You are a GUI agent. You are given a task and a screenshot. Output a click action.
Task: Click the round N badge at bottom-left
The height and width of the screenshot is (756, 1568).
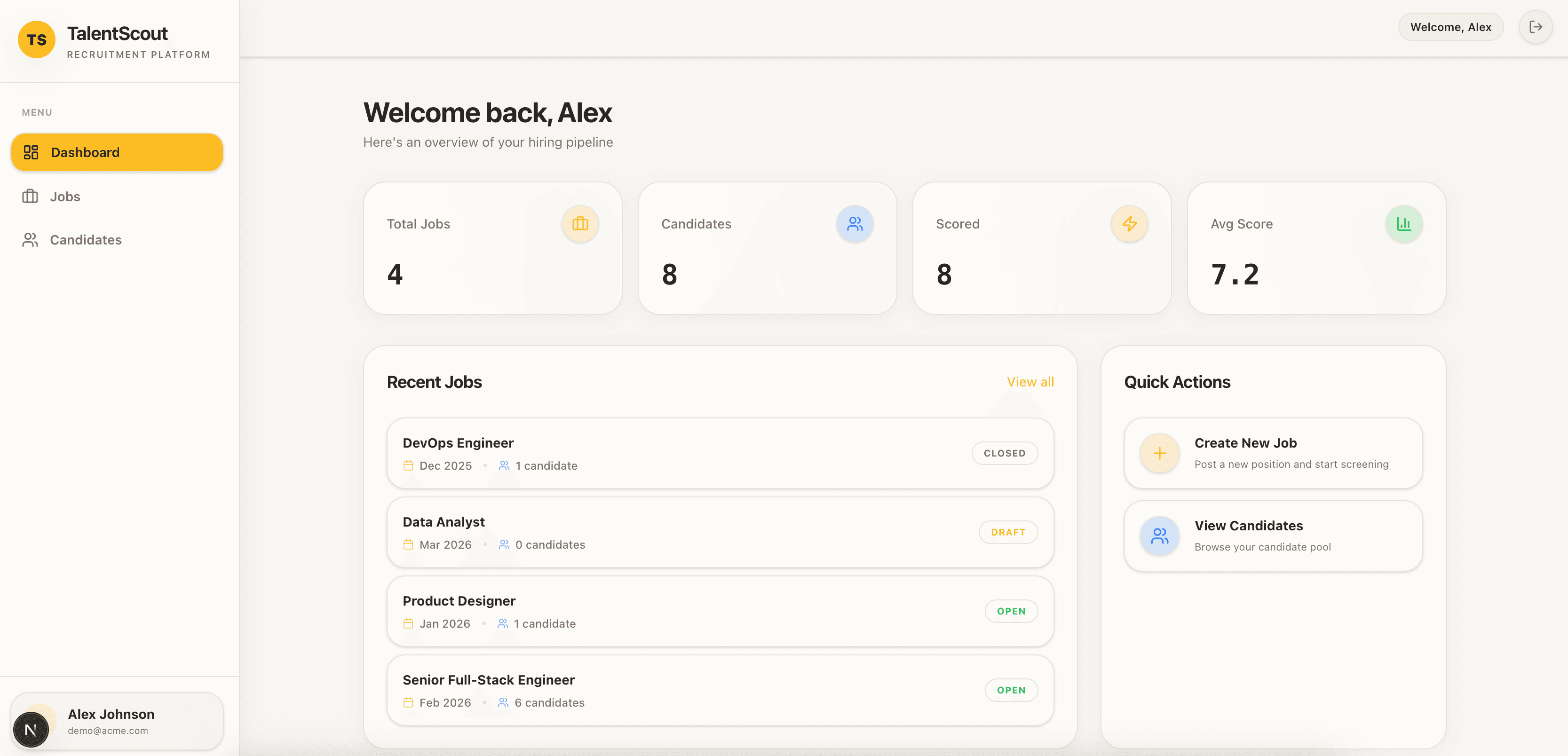[x=31, y=729]
